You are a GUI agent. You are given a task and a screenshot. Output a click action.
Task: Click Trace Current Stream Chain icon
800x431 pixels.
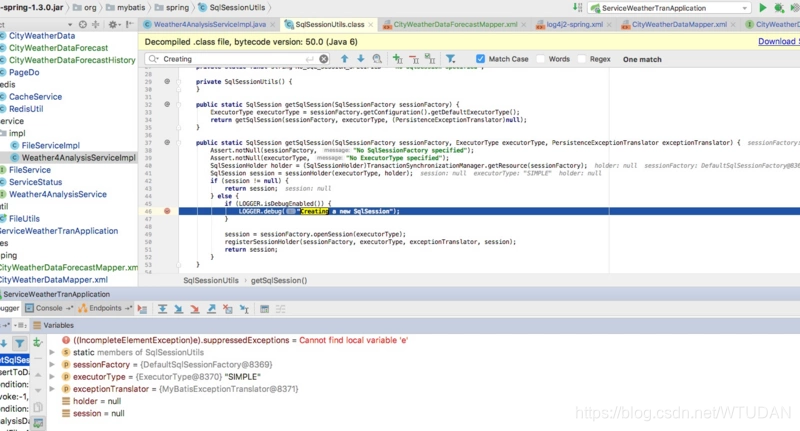(x=281, y=309)
